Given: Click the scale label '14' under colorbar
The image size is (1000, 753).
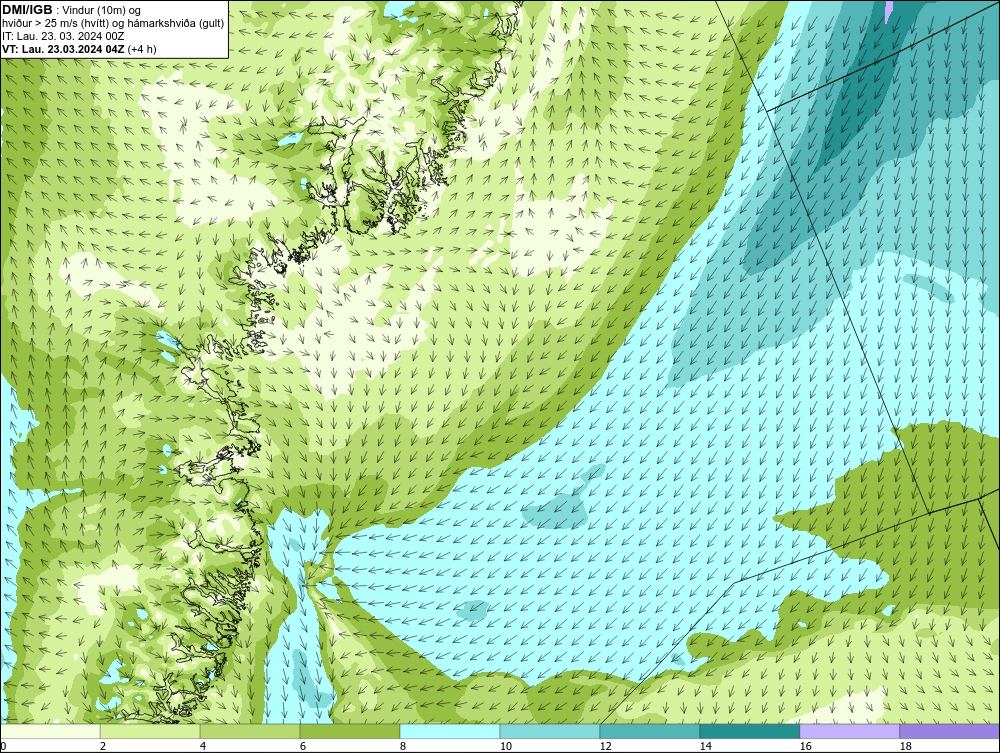Looking at the screenshot, I should [x=705, y=746].
